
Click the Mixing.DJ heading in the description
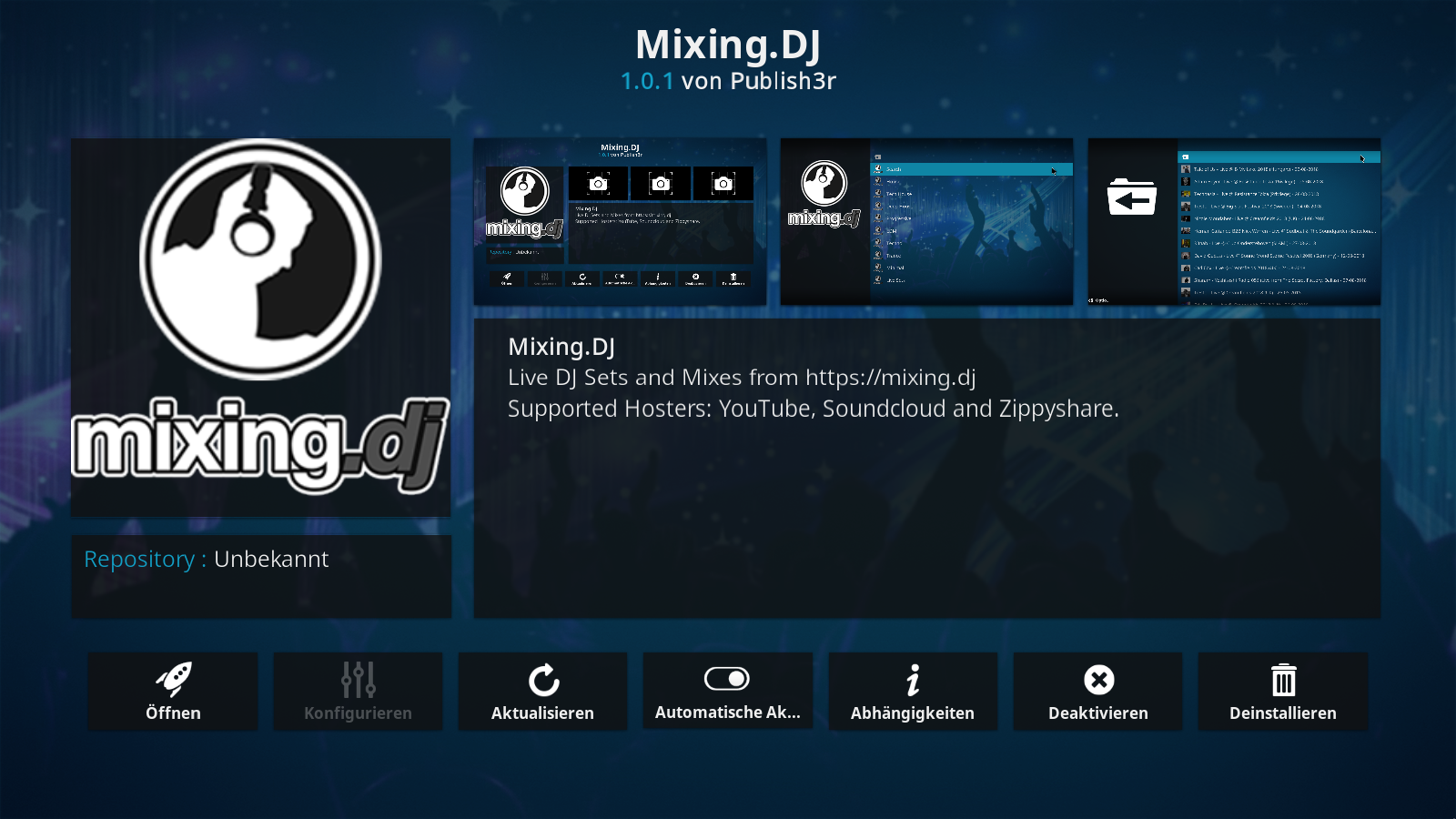tap(561, 347)
